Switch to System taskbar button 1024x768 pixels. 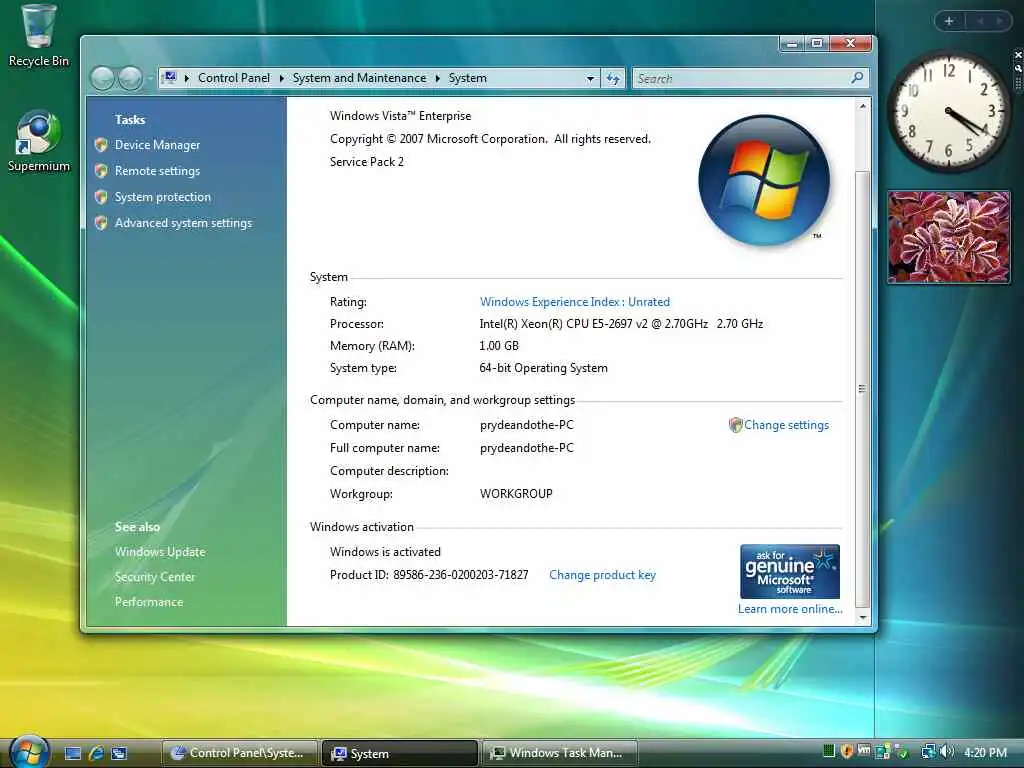coord(400,753)
